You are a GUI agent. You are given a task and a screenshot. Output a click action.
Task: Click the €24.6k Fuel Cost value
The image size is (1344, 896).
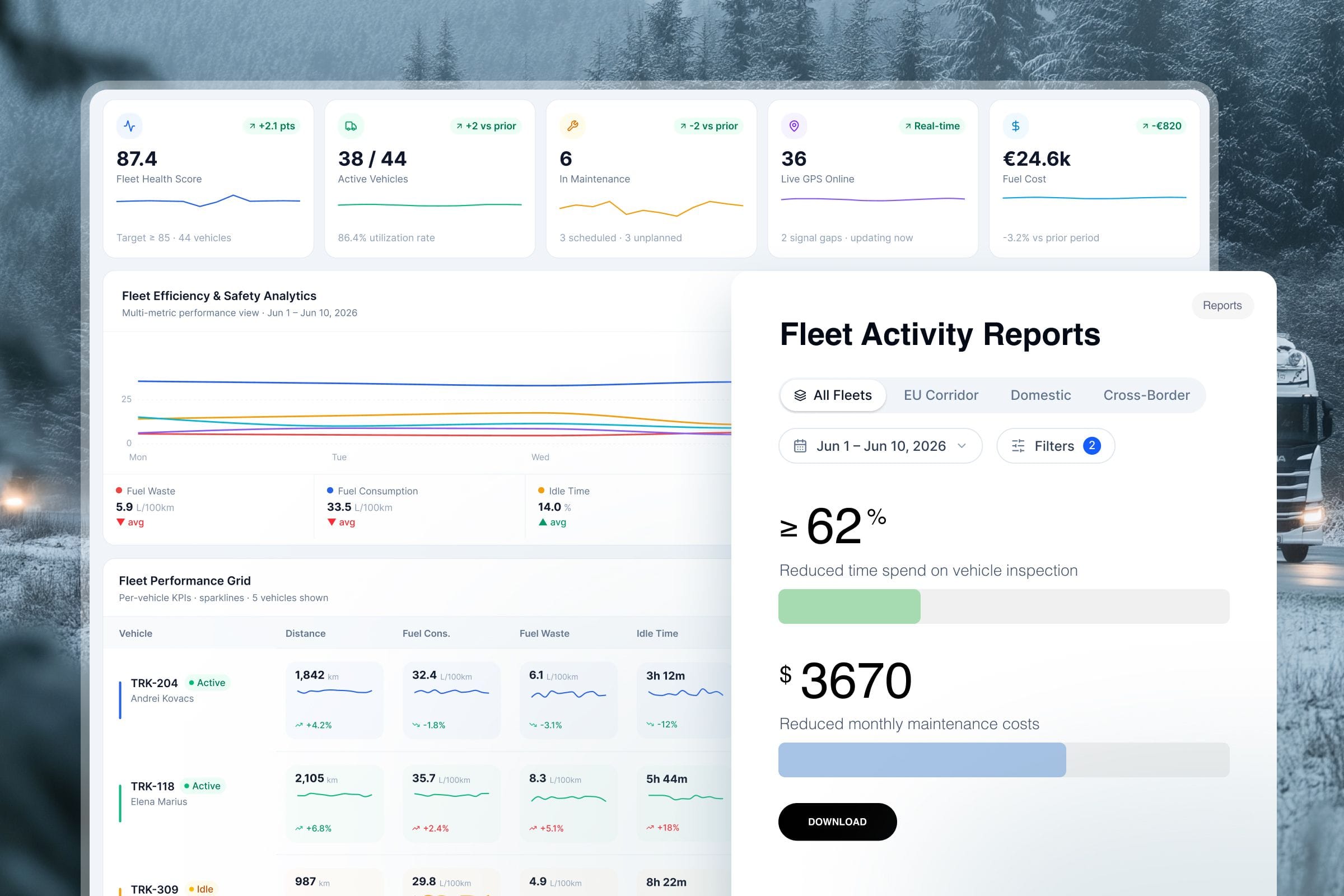coord(1036,158)
